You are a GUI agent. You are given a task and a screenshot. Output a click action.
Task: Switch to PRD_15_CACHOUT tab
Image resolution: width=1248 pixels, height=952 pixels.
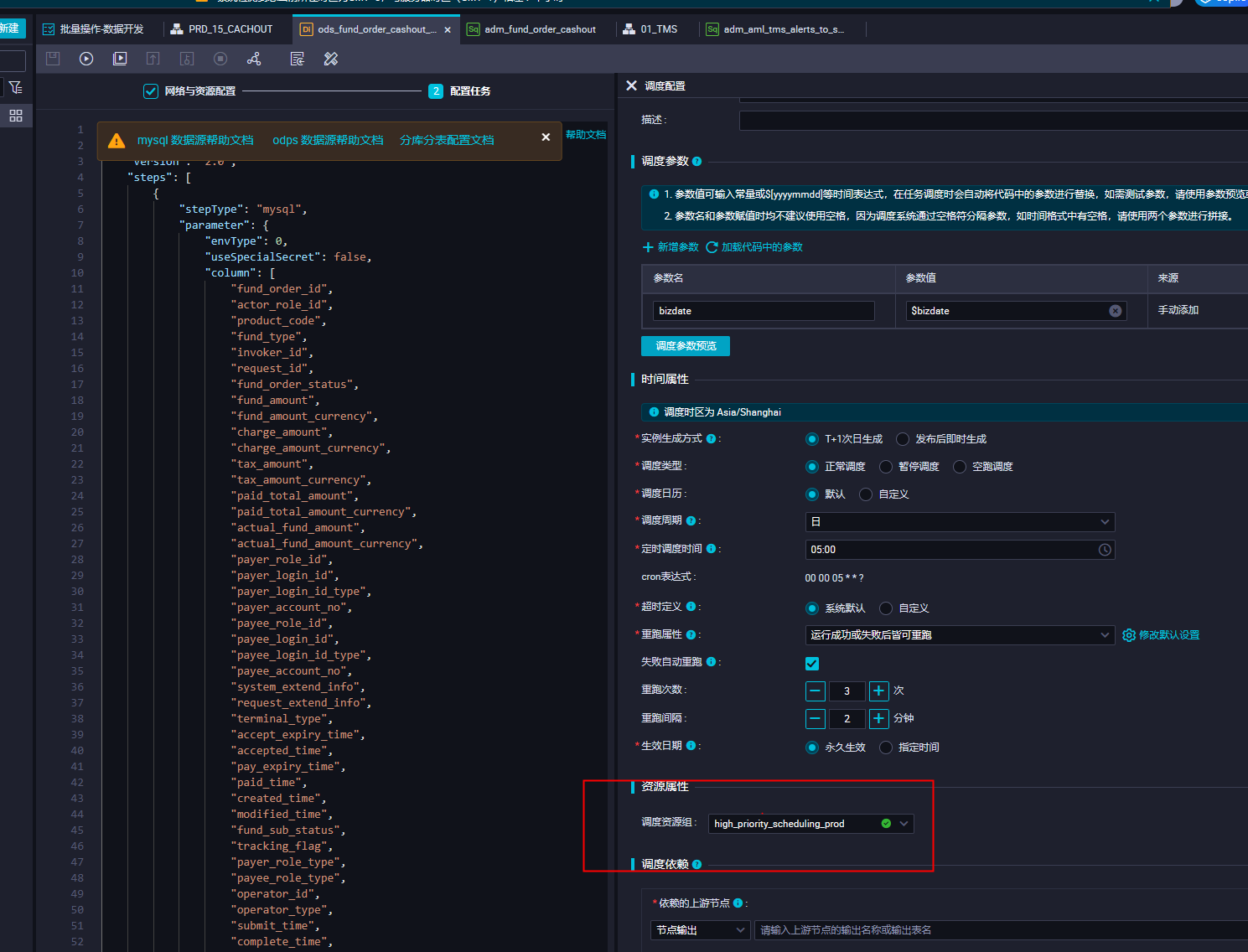[x=222, y=29]
